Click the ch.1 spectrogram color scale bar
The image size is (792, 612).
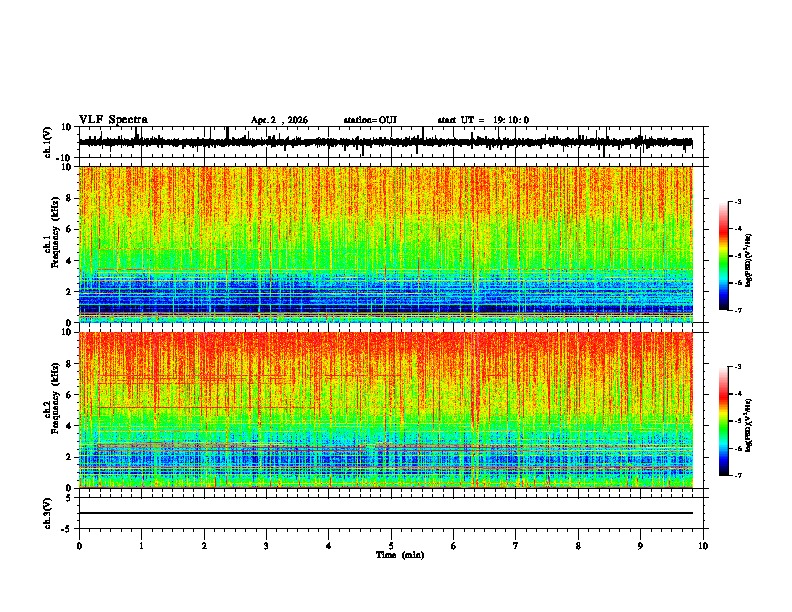click(x=723, y=256)
